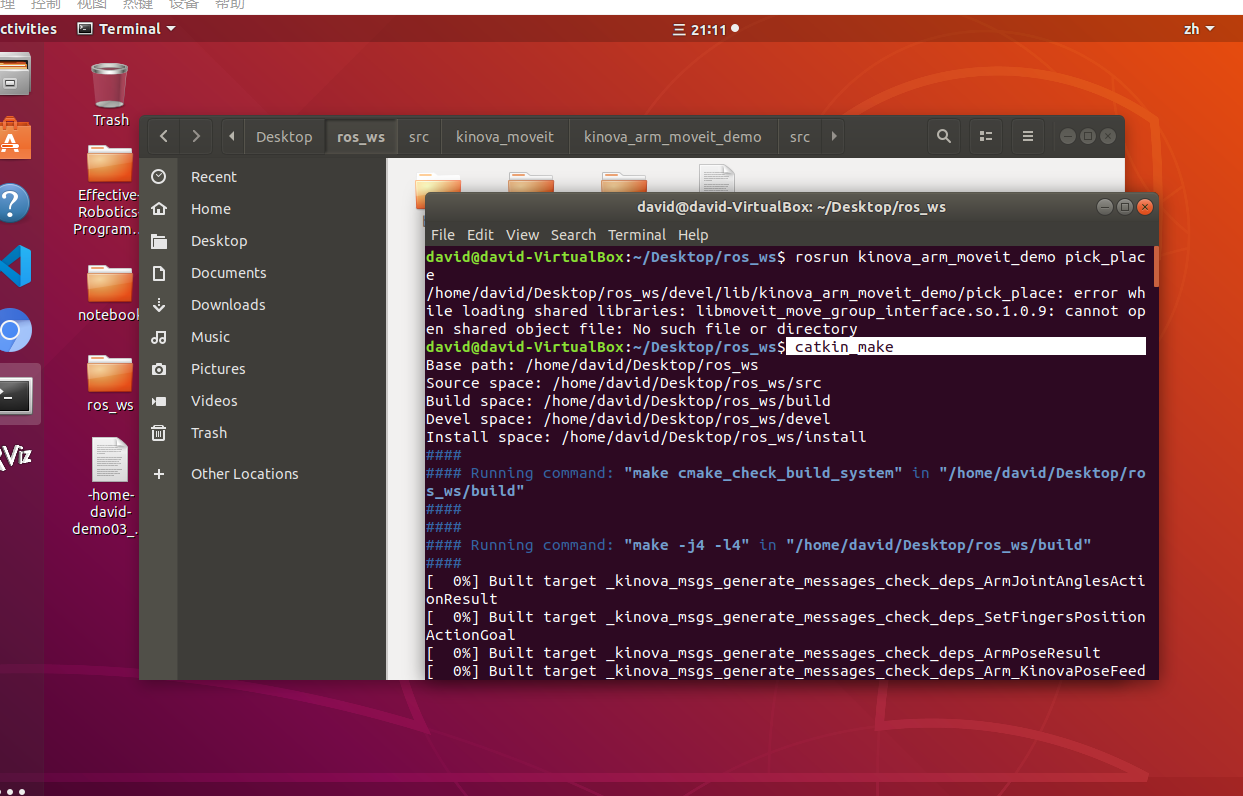Open the Search menu in the terminal
This screenshot has height=796, width=1243.
pyautogui.click(x=573, y=234)
